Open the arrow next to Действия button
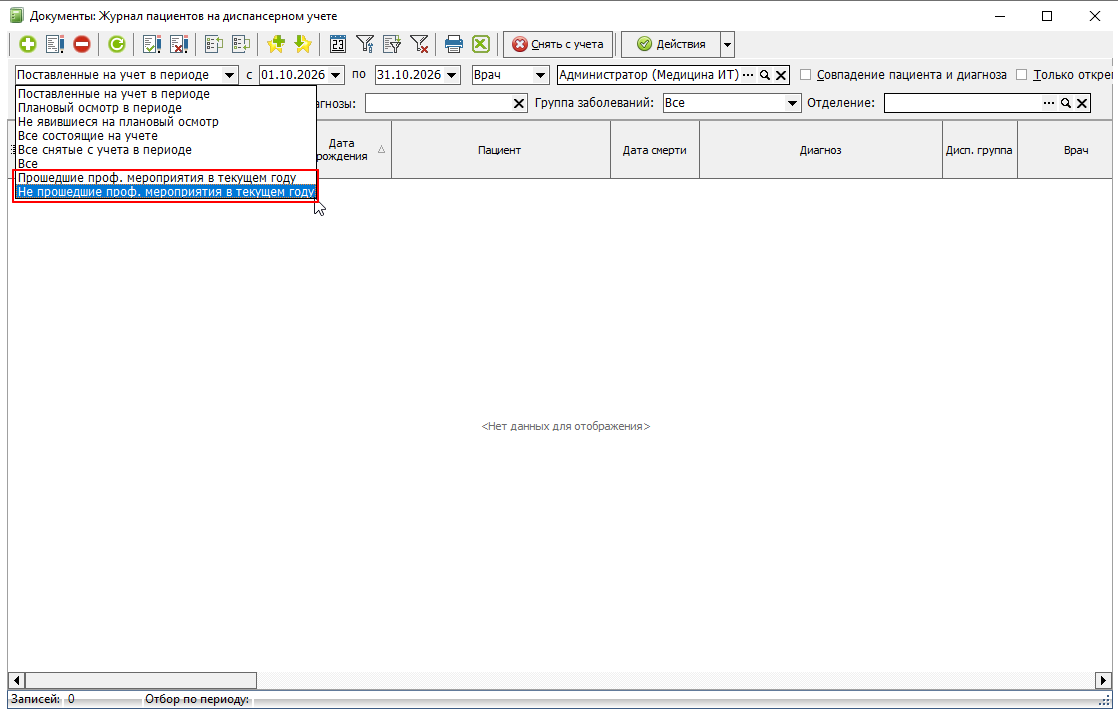Image resolution: width=1118 pixels, height=715 pixels. click(x=727, y=44)
